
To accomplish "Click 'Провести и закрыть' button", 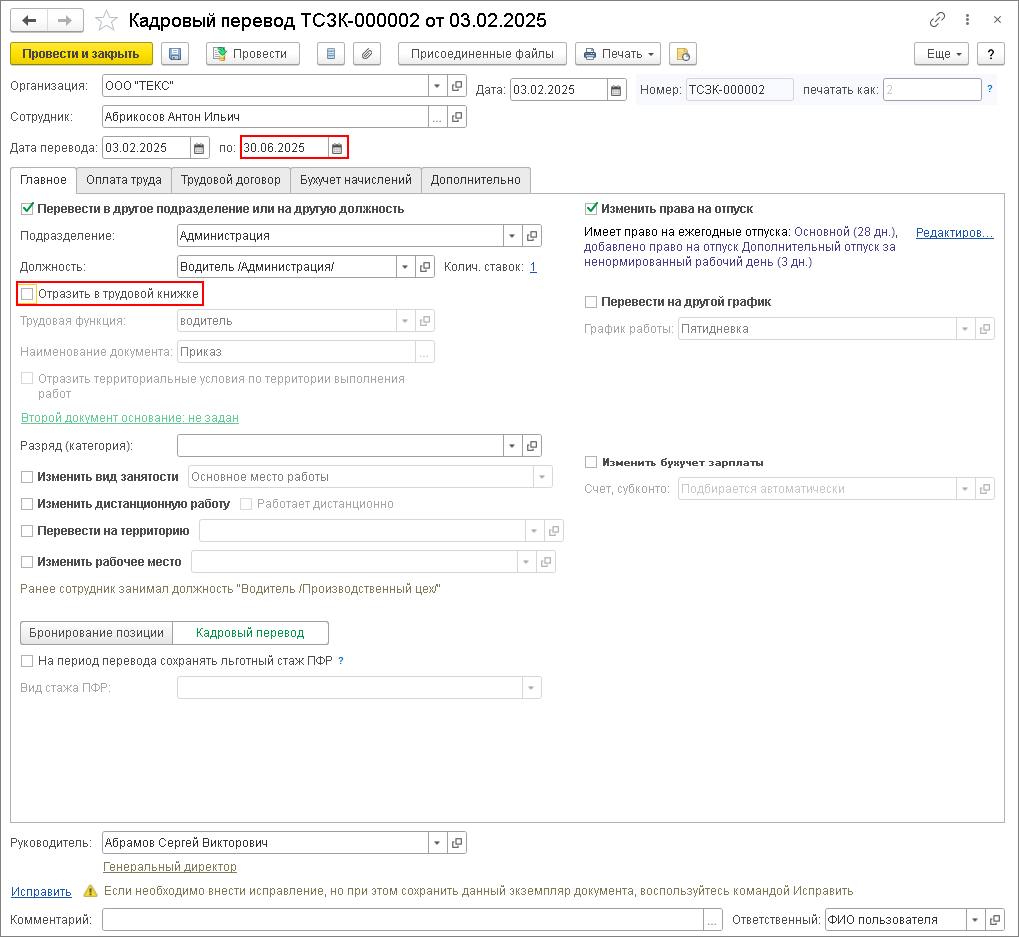I will pos(81,54).
